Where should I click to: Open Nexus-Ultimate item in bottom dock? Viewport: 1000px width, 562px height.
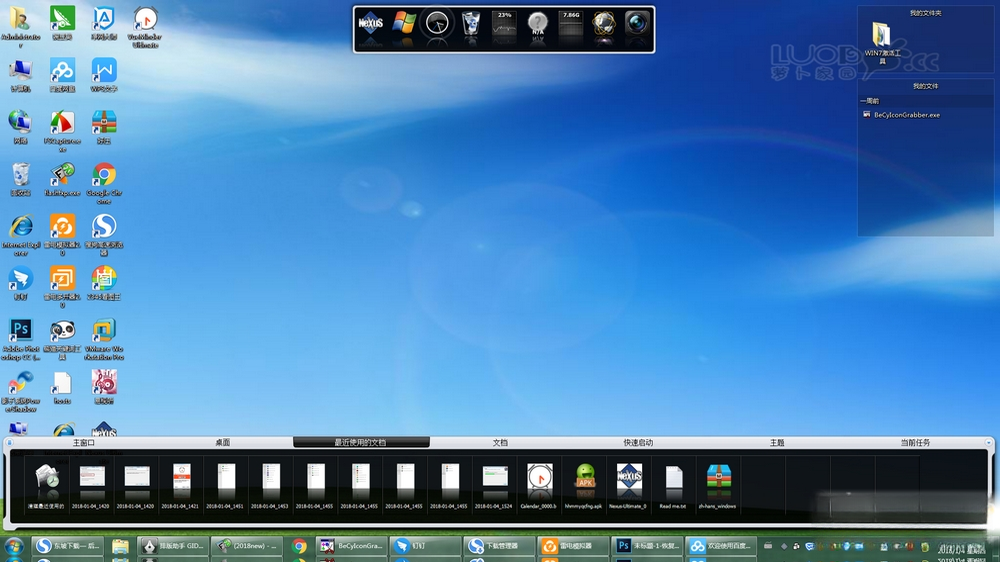click(629, 485)
